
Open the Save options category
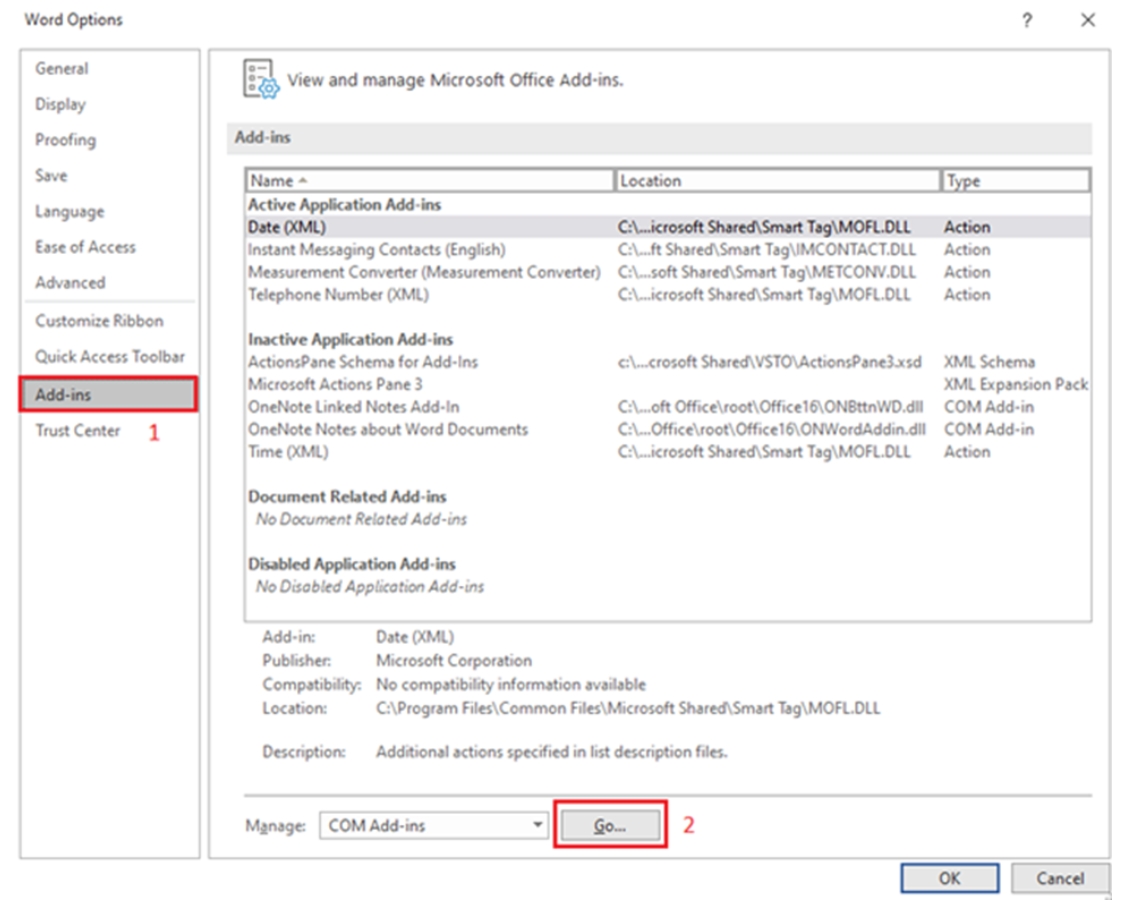click(51, 176)
